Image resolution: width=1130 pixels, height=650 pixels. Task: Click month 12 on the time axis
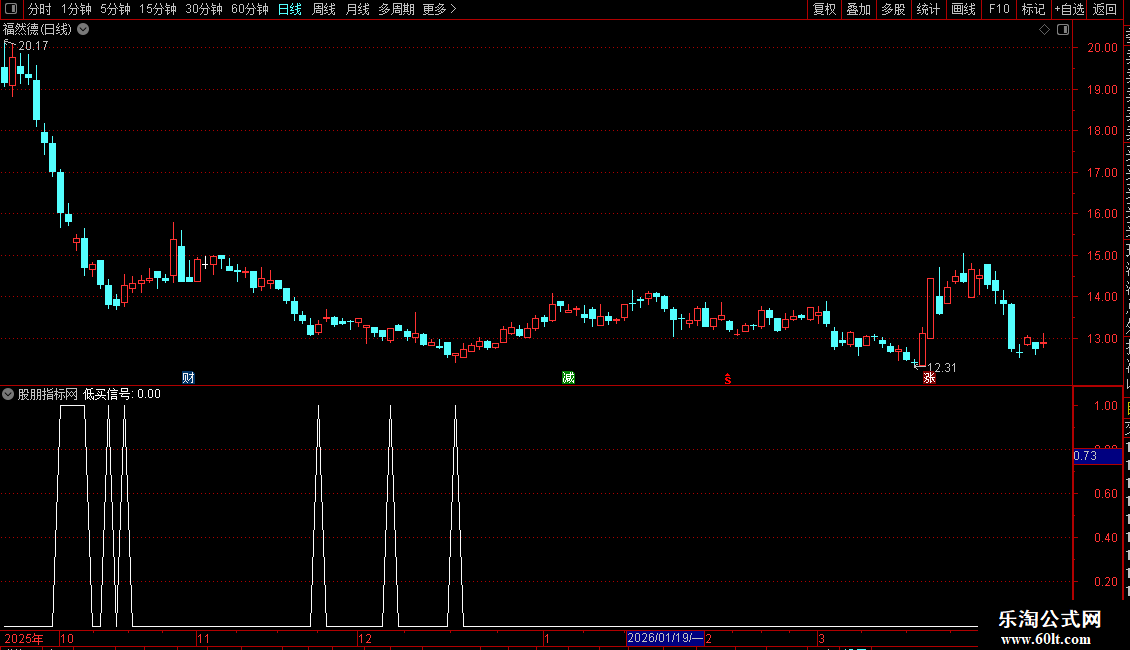coord(365,638)
